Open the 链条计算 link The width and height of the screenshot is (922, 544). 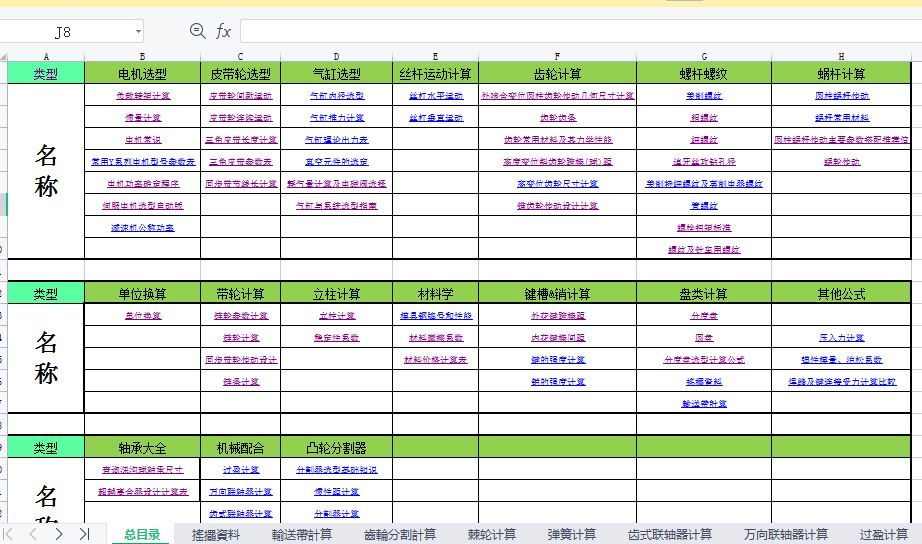(241, 381)
